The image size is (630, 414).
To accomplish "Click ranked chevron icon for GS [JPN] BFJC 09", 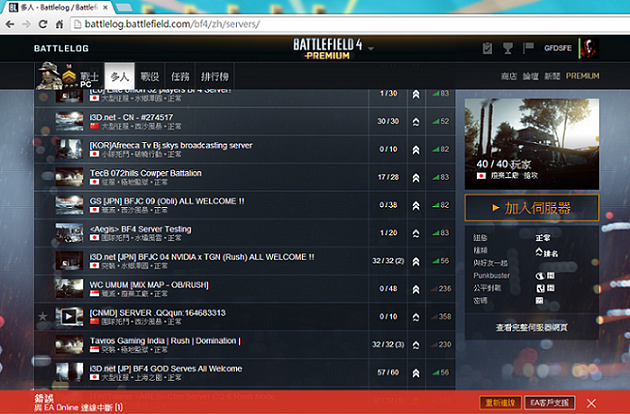I will click(x=416, y=205).
